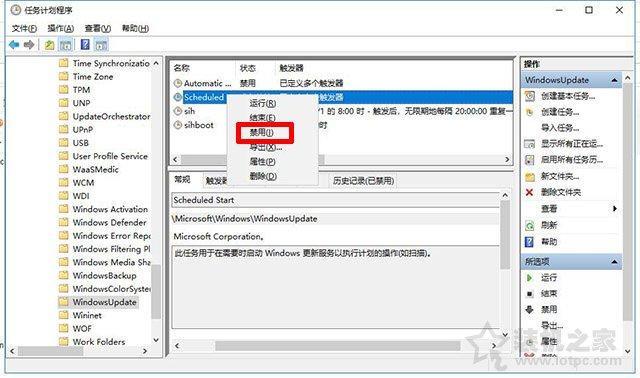Viewport: 640px width, 378px height.
Task: Select the Work Folders folder
Action: pyautogui.click(x=92, y=342)
